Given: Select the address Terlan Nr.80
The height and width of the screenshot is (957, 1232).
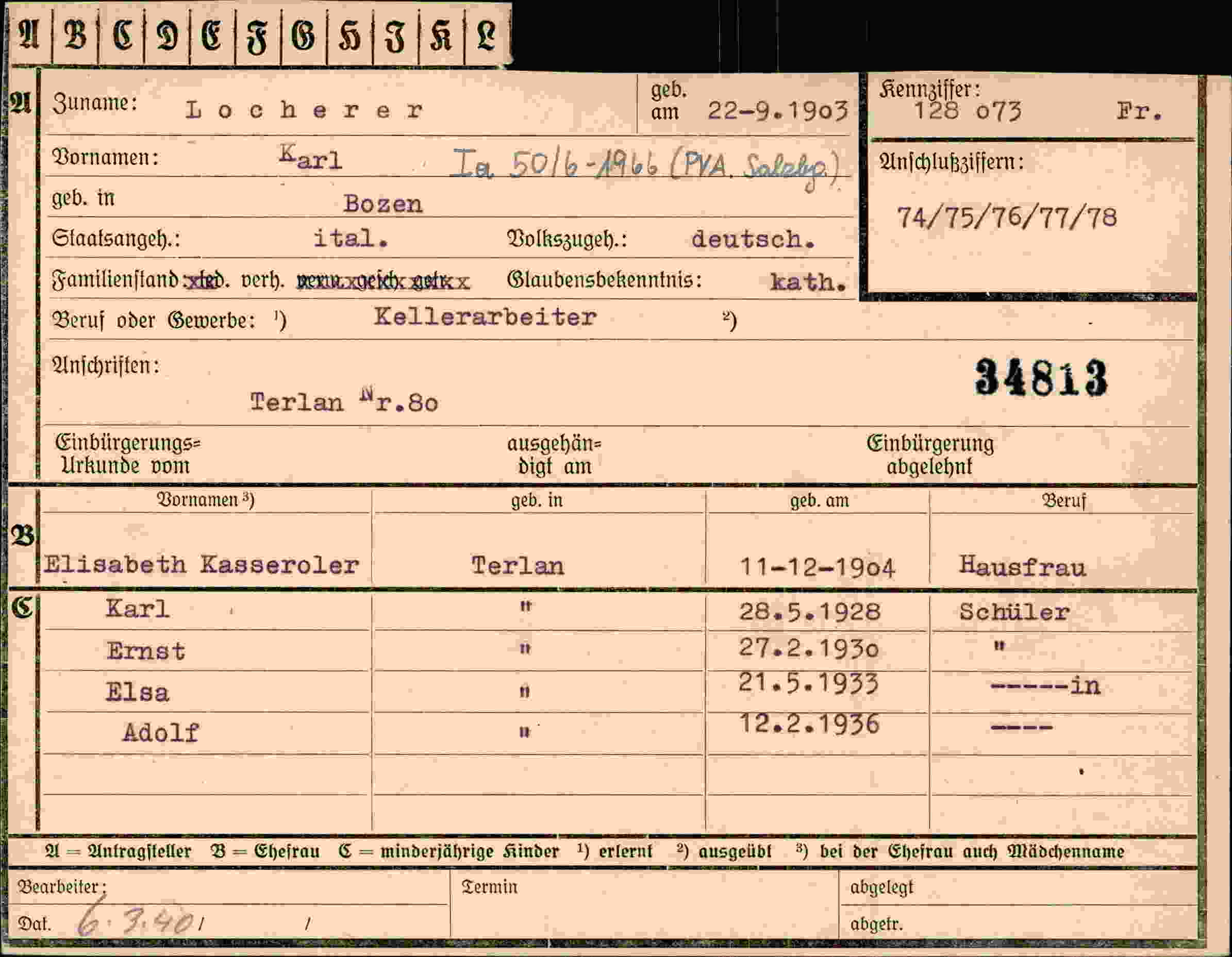Looking at the screenshot, I should click(x=343, y=401).
